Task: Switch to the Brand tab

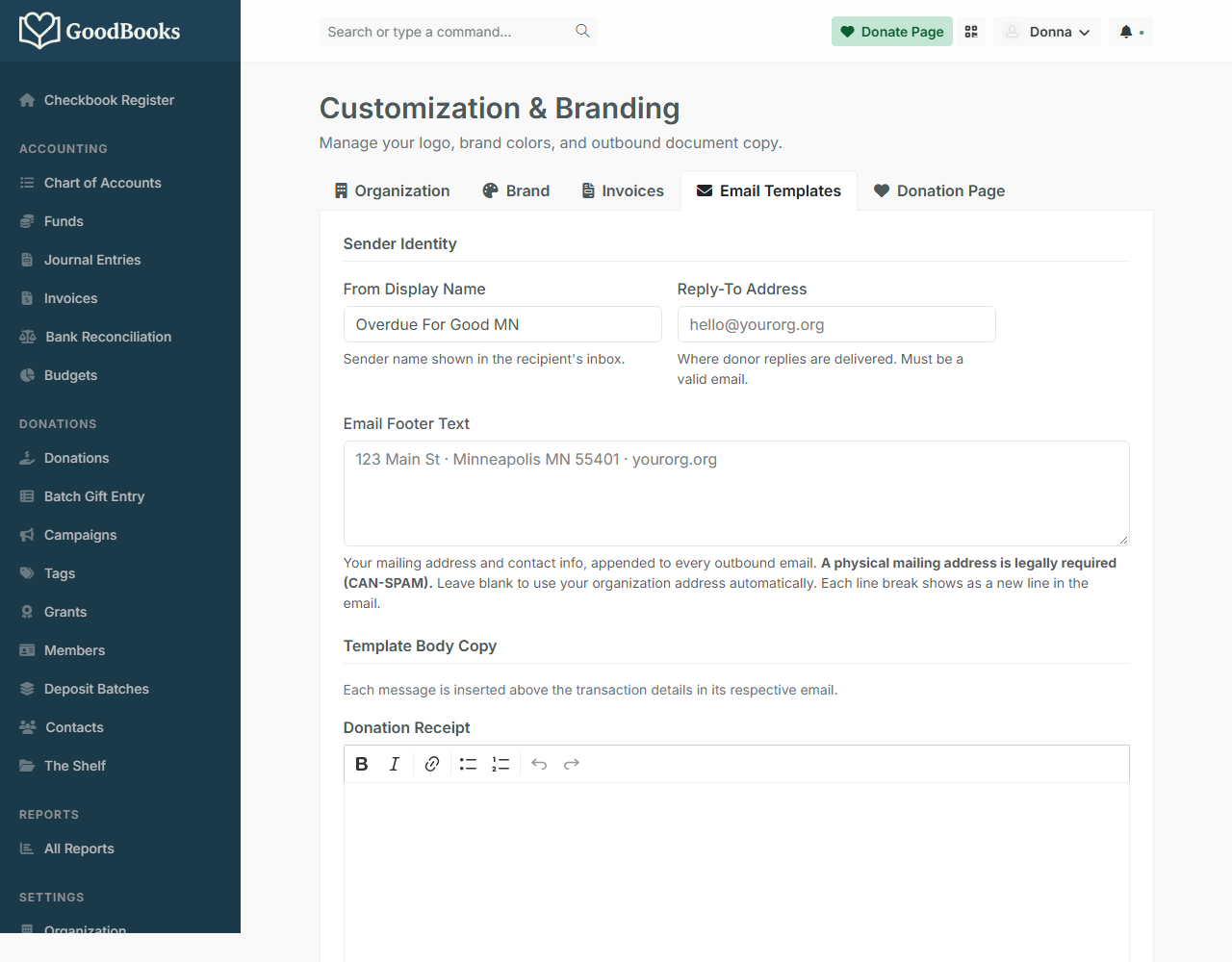Action: [x=516, y=190]
